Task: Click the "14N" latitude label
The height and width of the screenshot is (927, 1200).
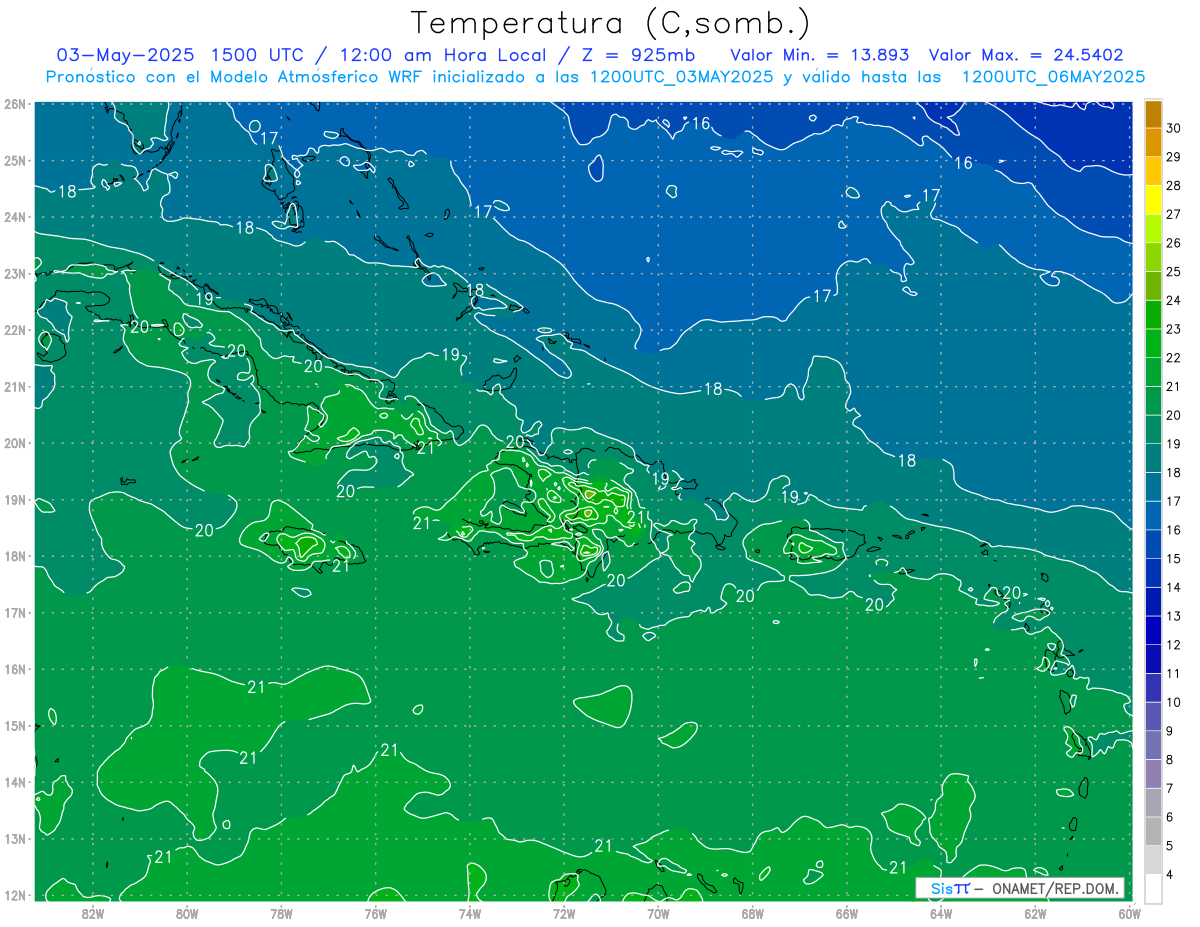Action: [x=14, y=782]
